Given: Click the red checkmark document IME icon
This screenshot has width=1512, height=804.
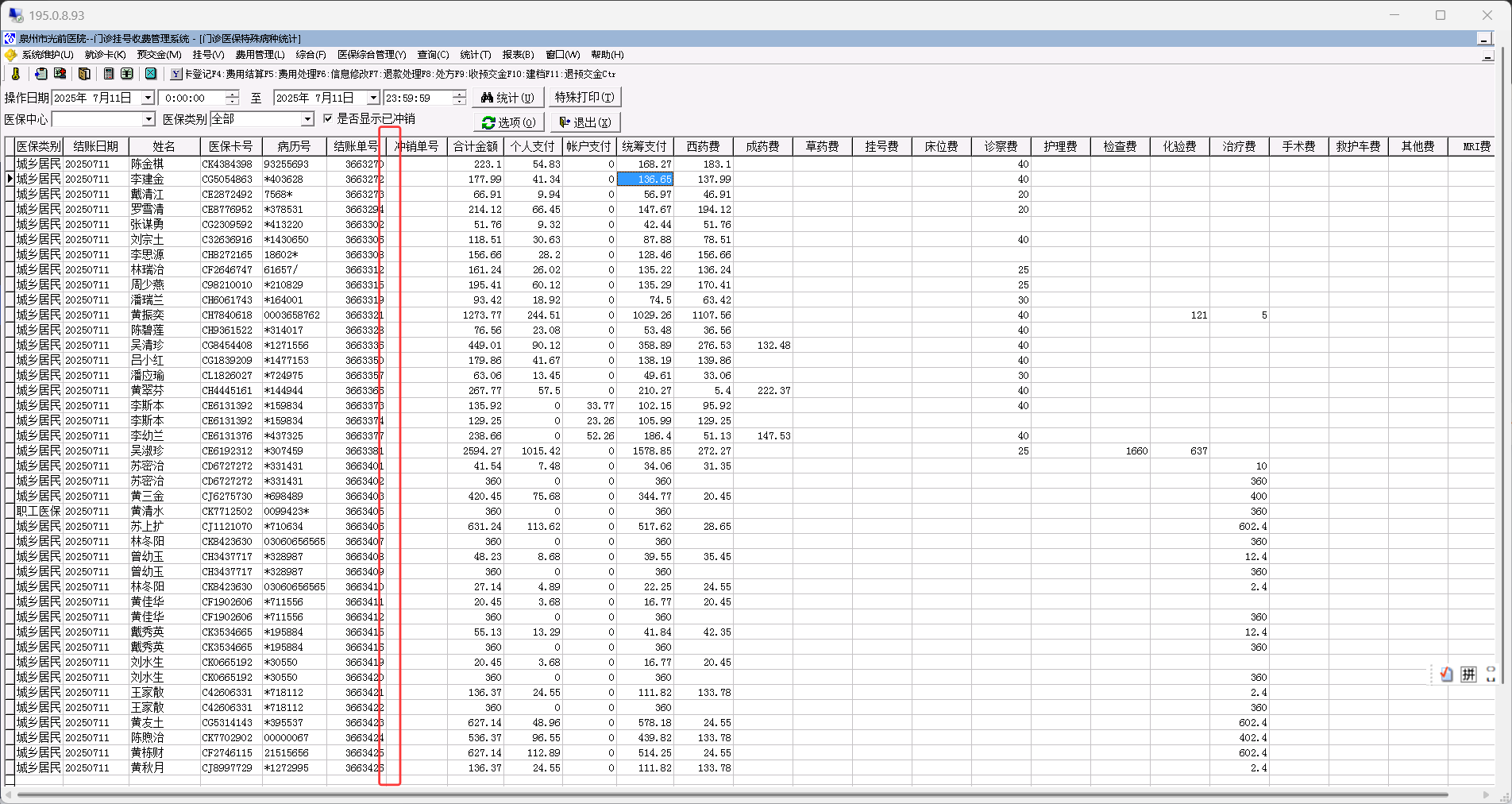Looking at the screenshot, I should pos(1446,675).
